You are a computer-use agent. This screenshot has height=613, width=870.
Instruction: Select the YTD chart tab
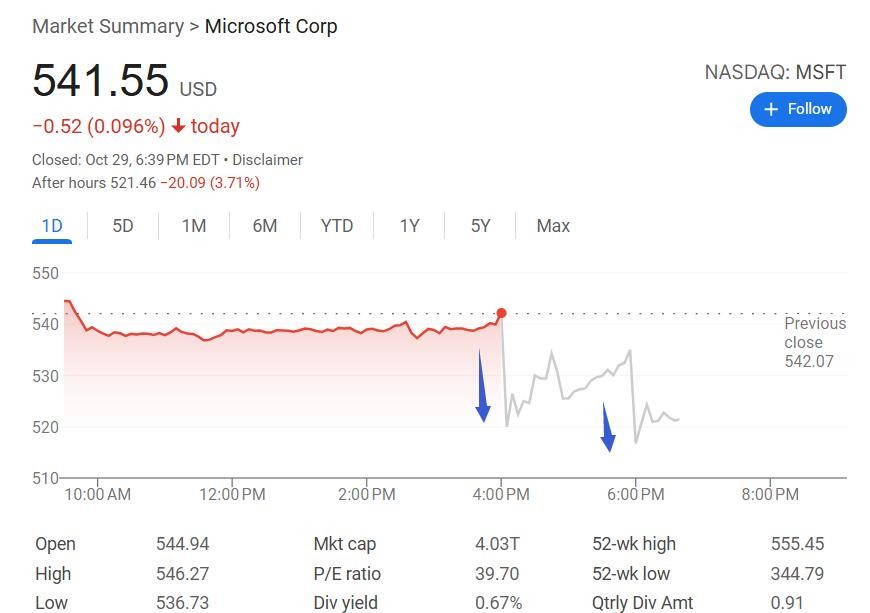(337, 226)
